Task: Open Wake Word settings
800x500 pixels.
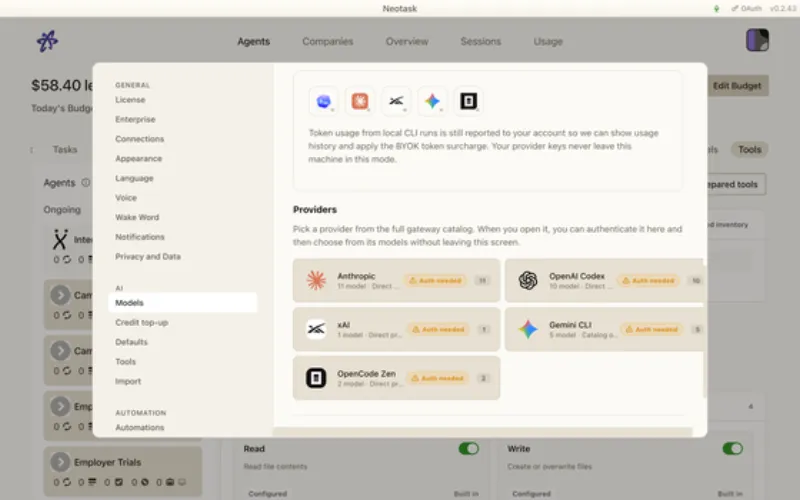Action: pyautogui.click(x=137, y=217)
